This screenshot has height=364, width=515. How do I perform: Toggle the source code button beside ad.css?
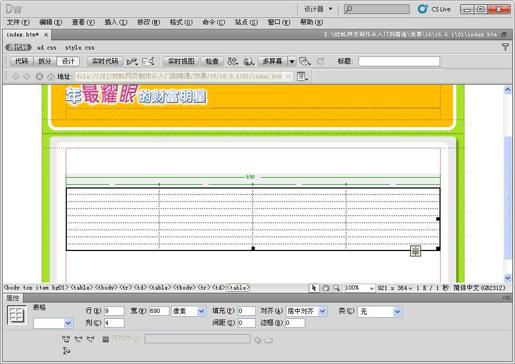[x=18, y=47]
